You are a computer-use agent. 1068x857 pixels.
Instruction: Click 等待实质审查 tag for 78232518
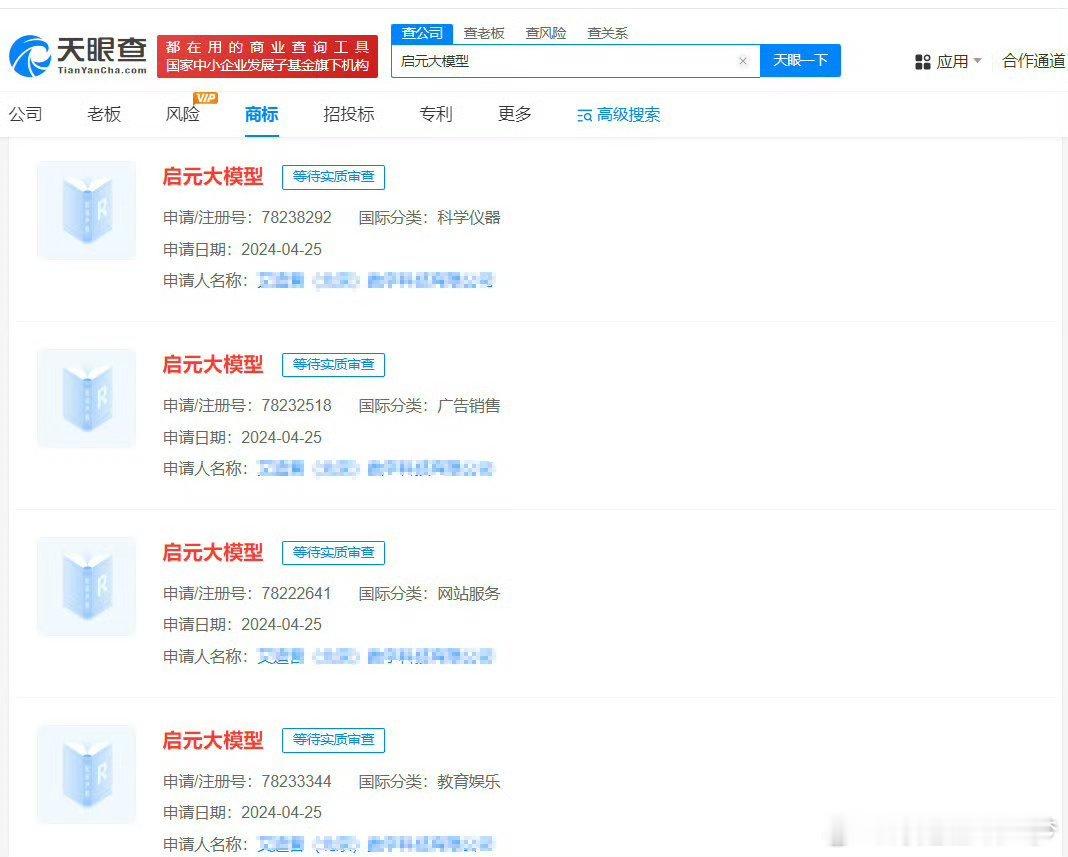point(334,365)
